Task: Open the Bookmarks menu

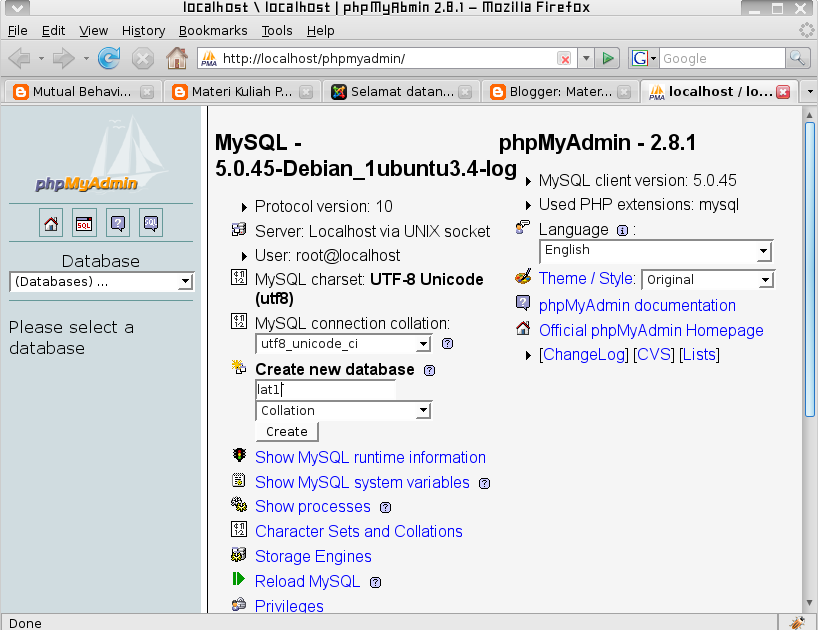Action: click(213, 31)
